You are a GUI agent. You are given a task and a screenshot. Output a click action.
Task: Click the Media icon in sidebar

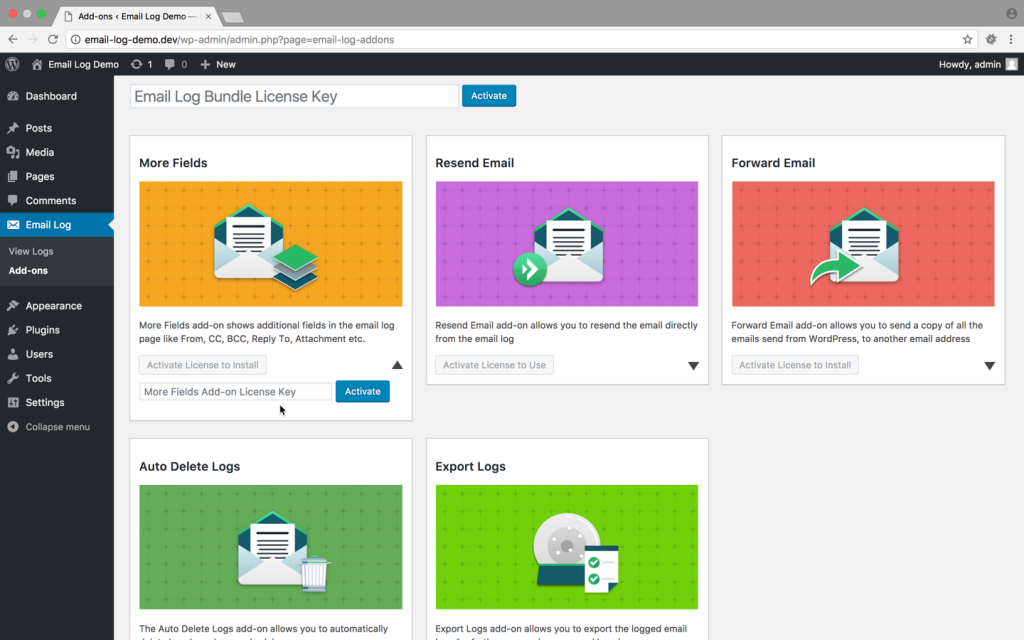[x=13, y=152]
